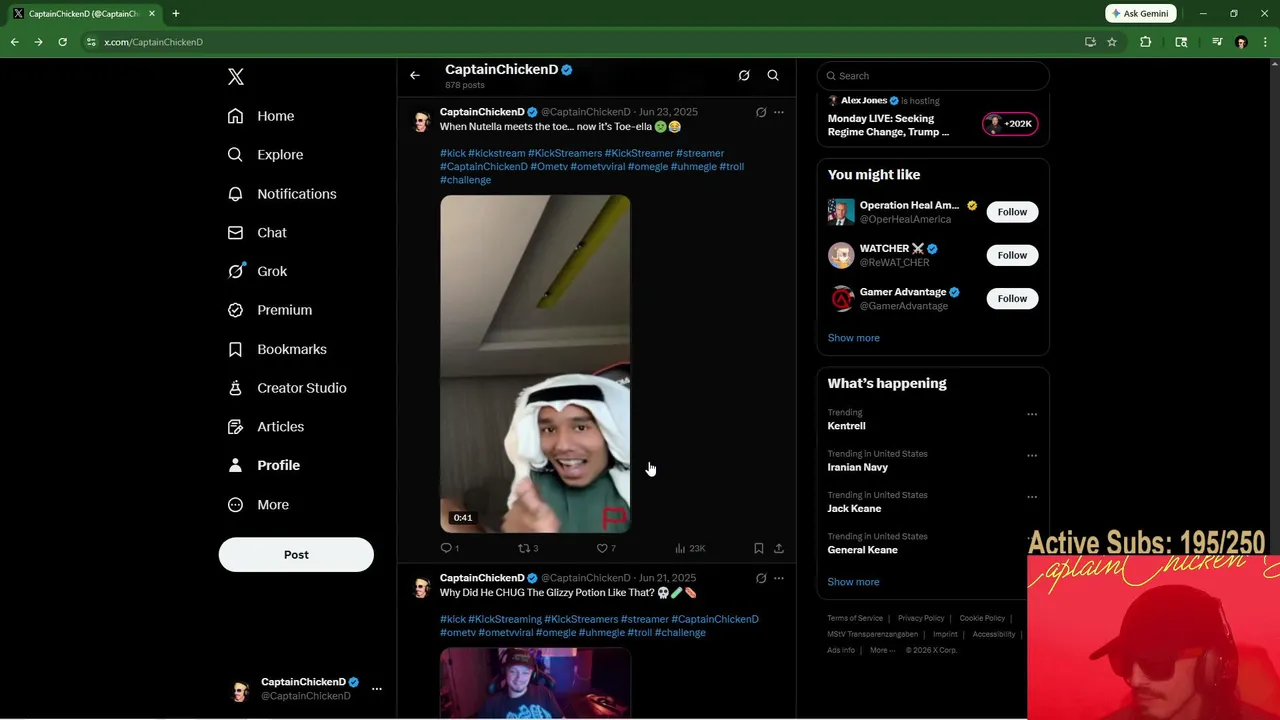This screenshot has height=720, width=1280.
Task: Open Cookie Policy link
Action: coord(982,618)
